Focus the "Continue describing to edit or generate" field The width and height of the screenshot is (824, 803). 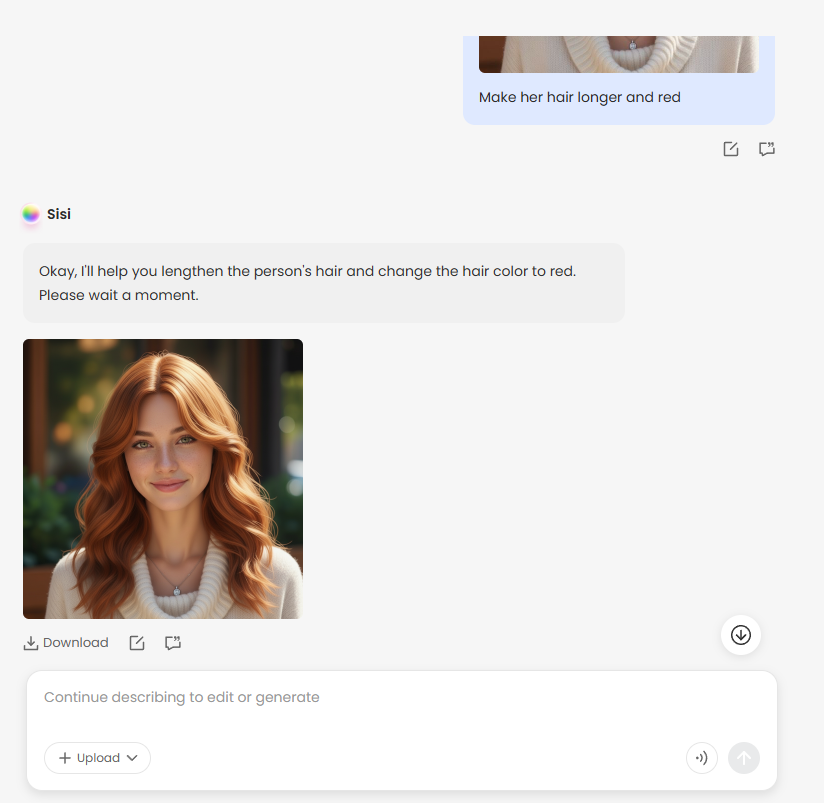point(400,697)
